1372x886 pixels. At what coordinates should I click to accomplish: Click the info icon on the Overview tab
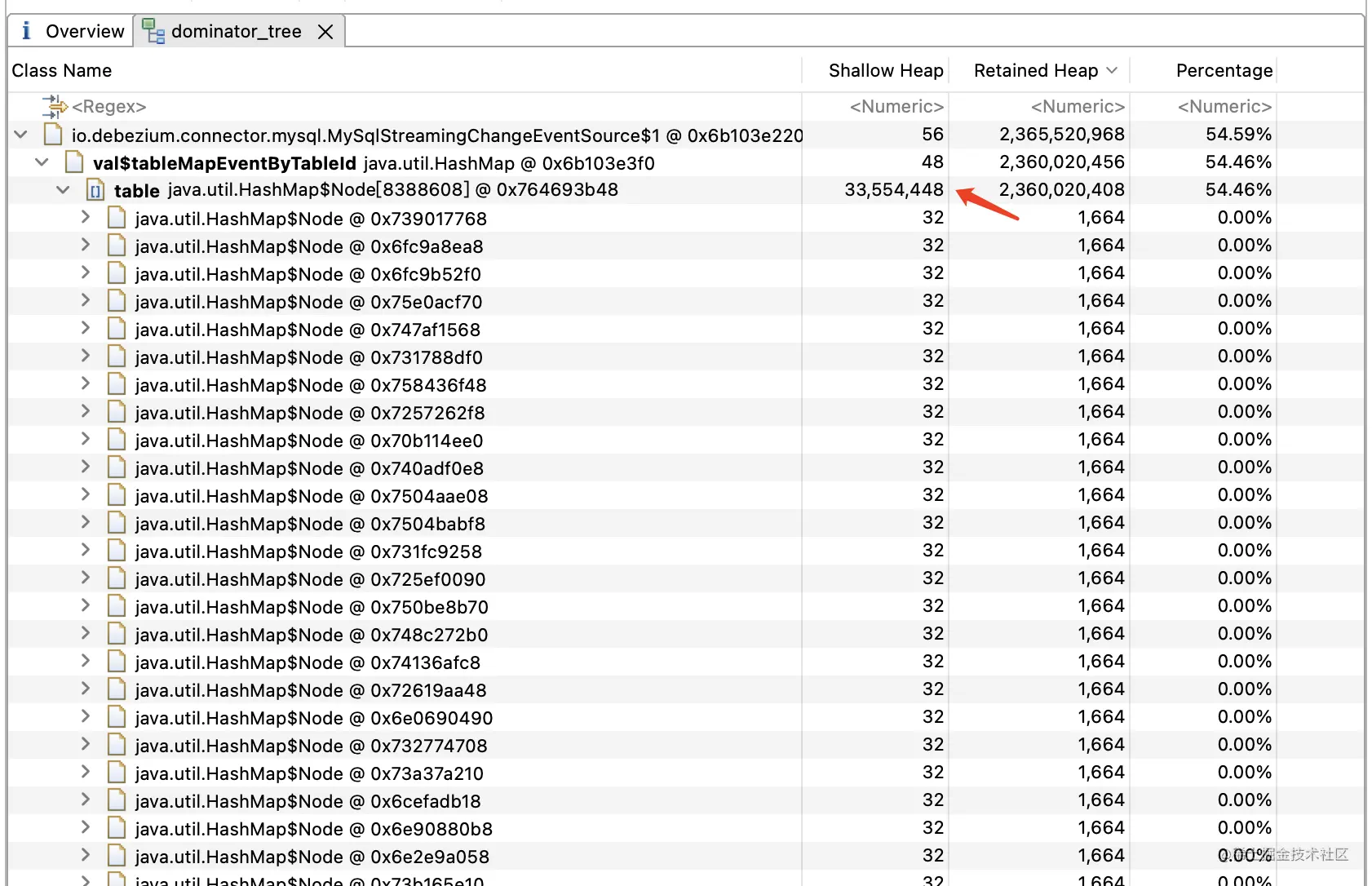[x=26, y=30]
